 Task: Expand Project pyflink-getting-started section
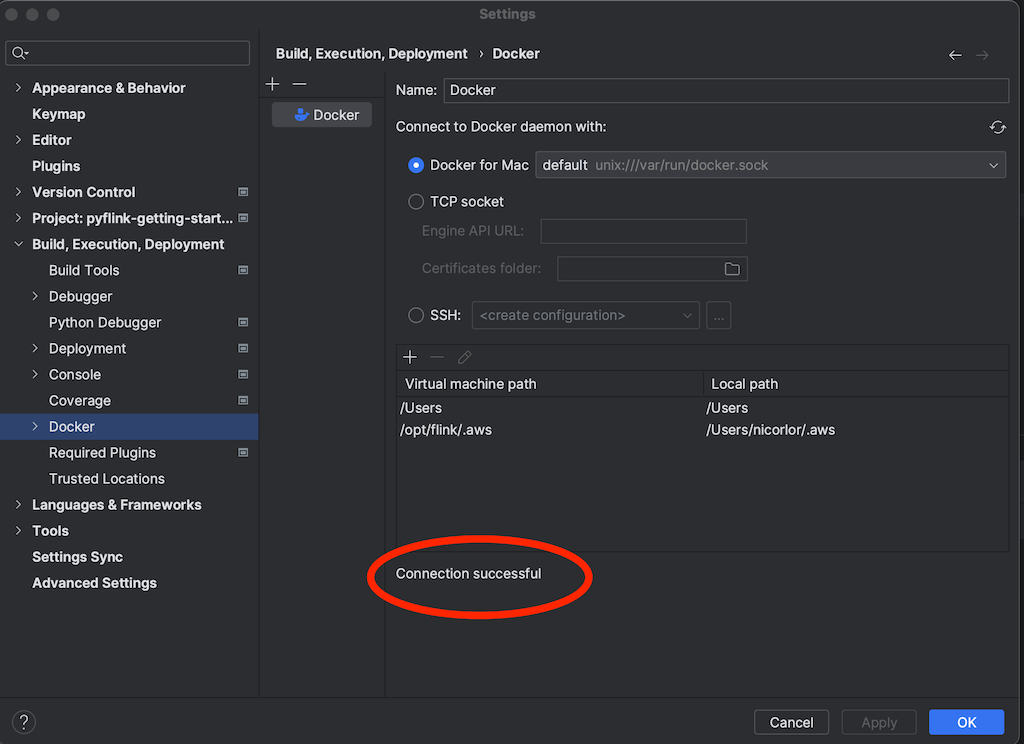point(18,218)
